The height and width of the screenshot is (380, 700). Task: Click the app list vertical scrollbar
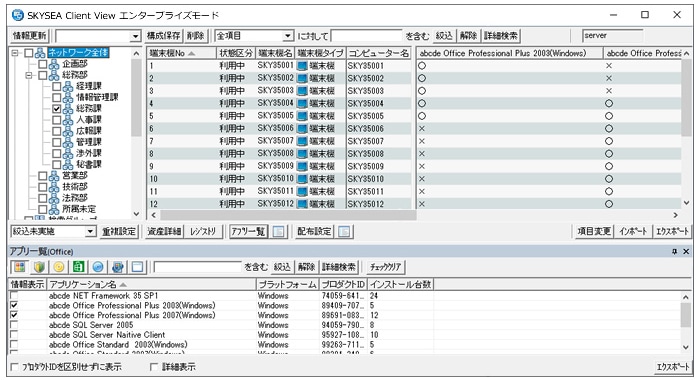pos(686,316)
